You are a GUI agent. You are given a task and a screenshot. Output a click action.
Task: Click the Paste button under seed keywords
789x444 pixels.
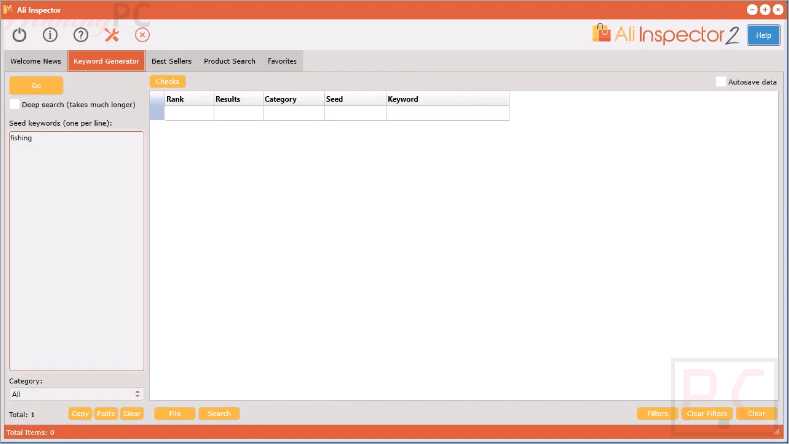point(106,413)
